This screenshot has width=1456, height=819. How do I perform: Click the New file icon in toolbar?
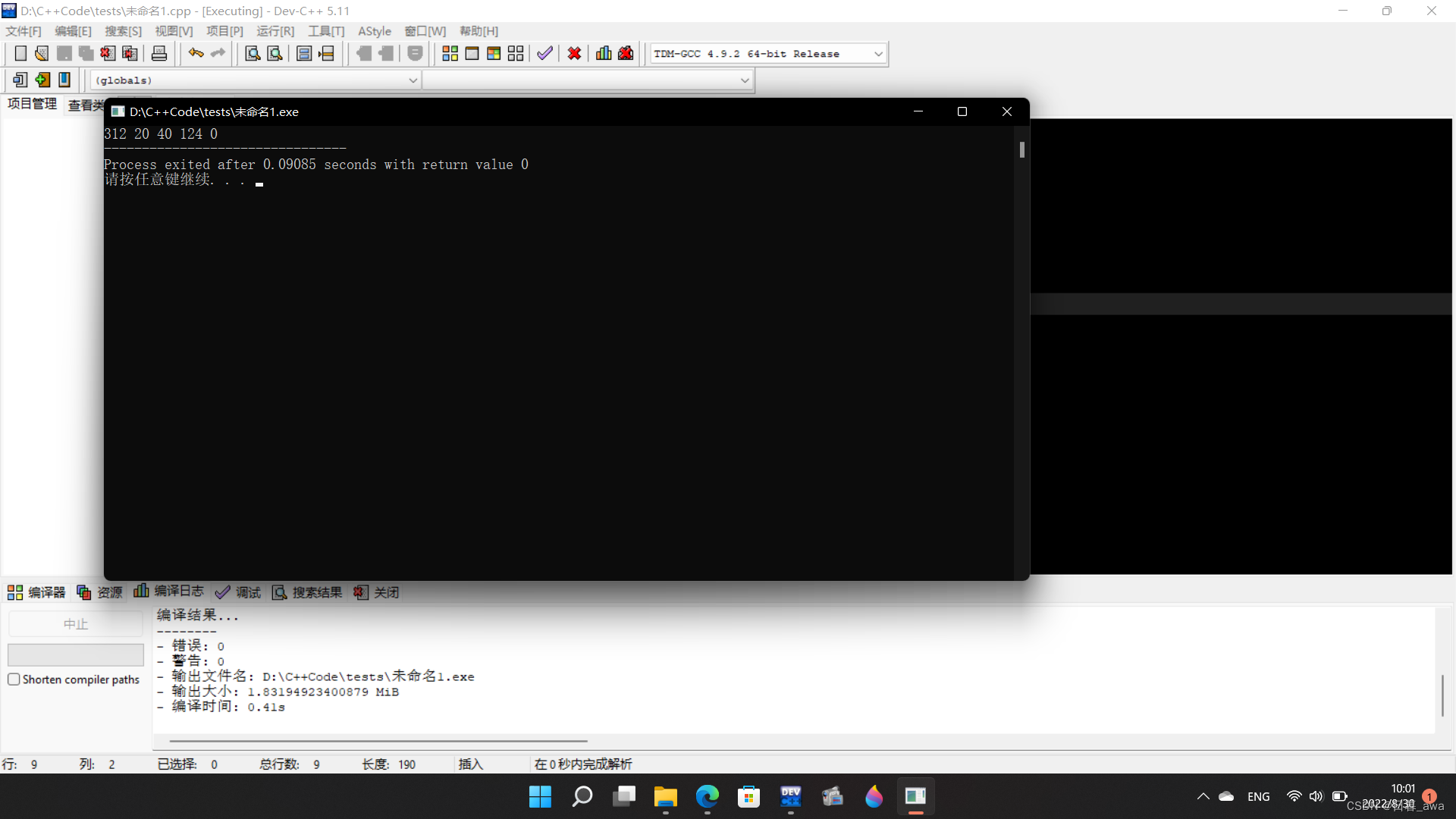(20, 53)
